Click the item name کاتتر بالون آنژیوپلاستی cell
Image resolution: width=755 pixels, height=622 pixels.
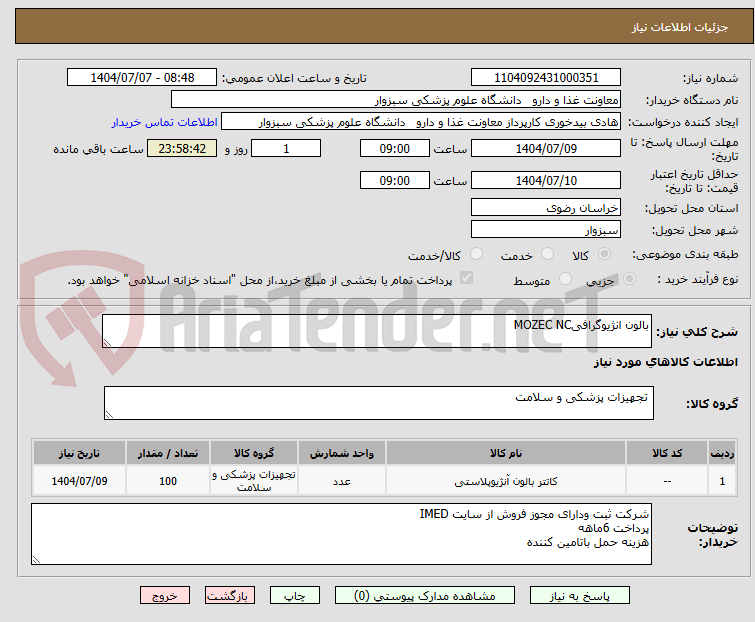(x=506, y=481)
